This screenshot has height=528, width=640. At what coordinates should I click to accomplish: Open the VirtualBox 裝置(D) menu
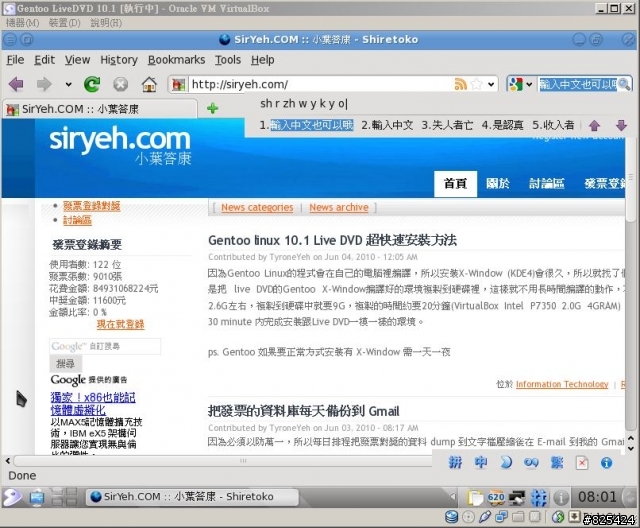[64, 23]
